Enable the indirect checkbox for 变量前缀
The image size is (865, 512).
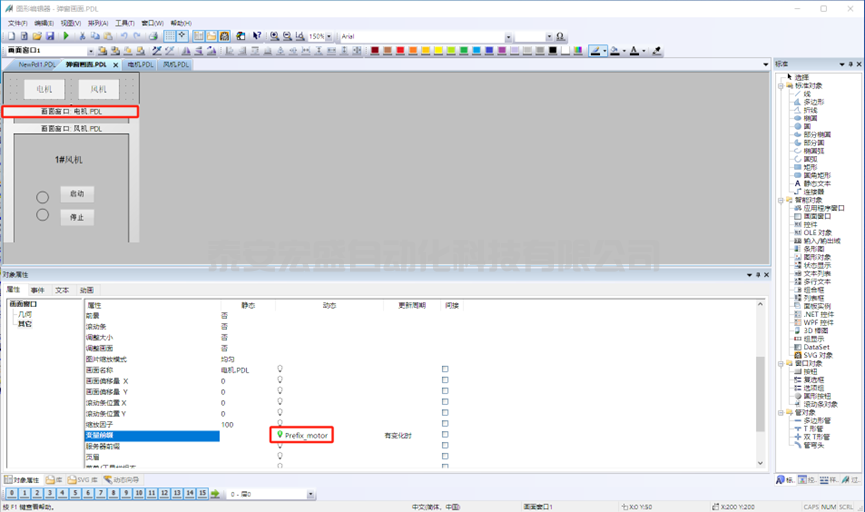(445, 436)
